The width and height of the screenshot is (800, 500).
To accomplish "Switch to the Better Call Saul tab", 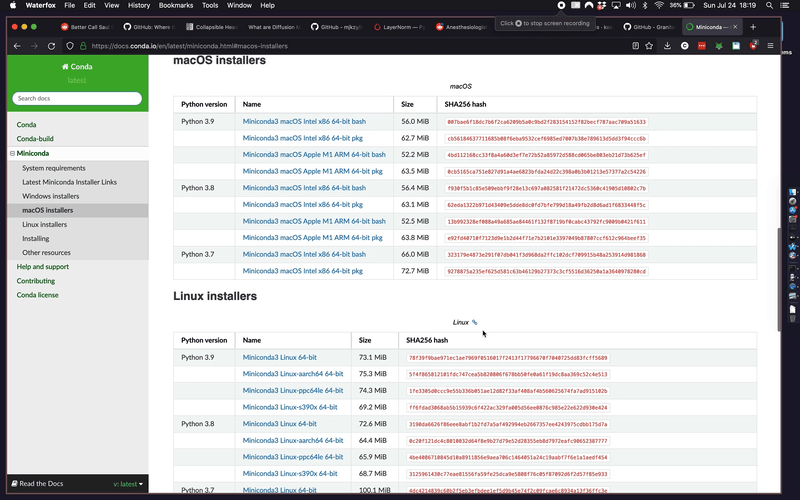I will pyautogui.click(x=87, y=27).
